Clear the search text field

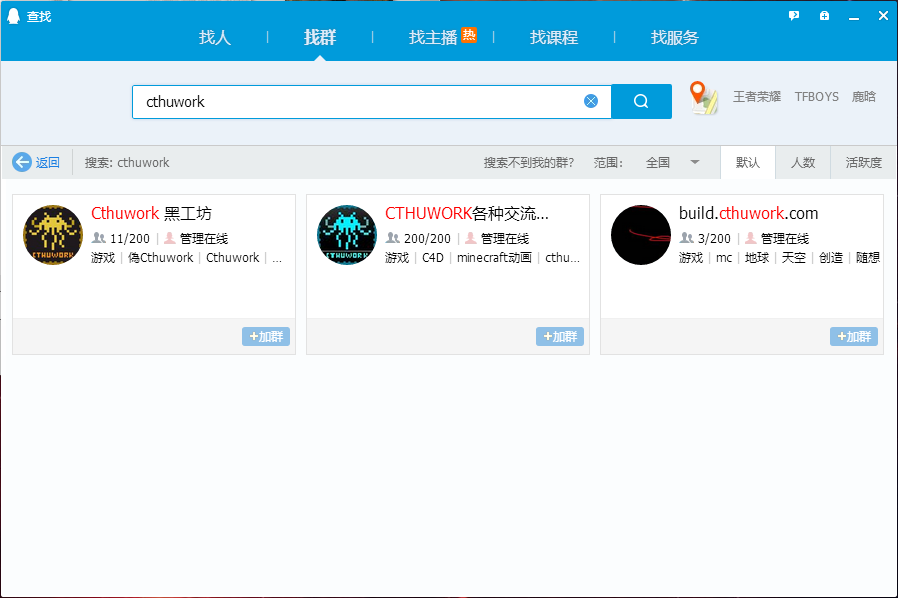point(591,101)
